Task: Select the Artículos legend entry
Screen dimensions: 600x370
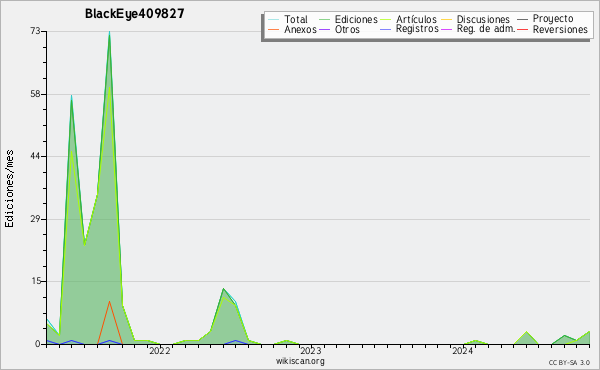Action: pos(416,19)
